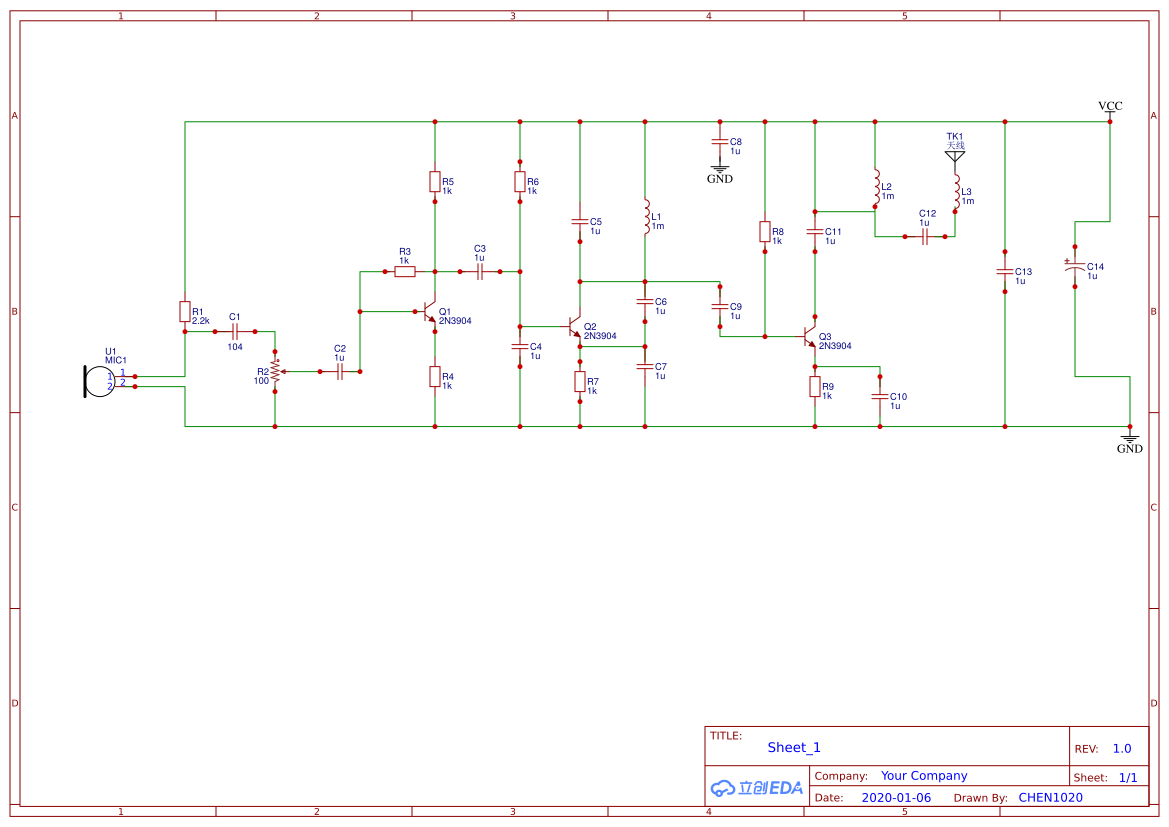Click the revision value 1.0
Viewport: 1169px width, 827px height.
1121,748
